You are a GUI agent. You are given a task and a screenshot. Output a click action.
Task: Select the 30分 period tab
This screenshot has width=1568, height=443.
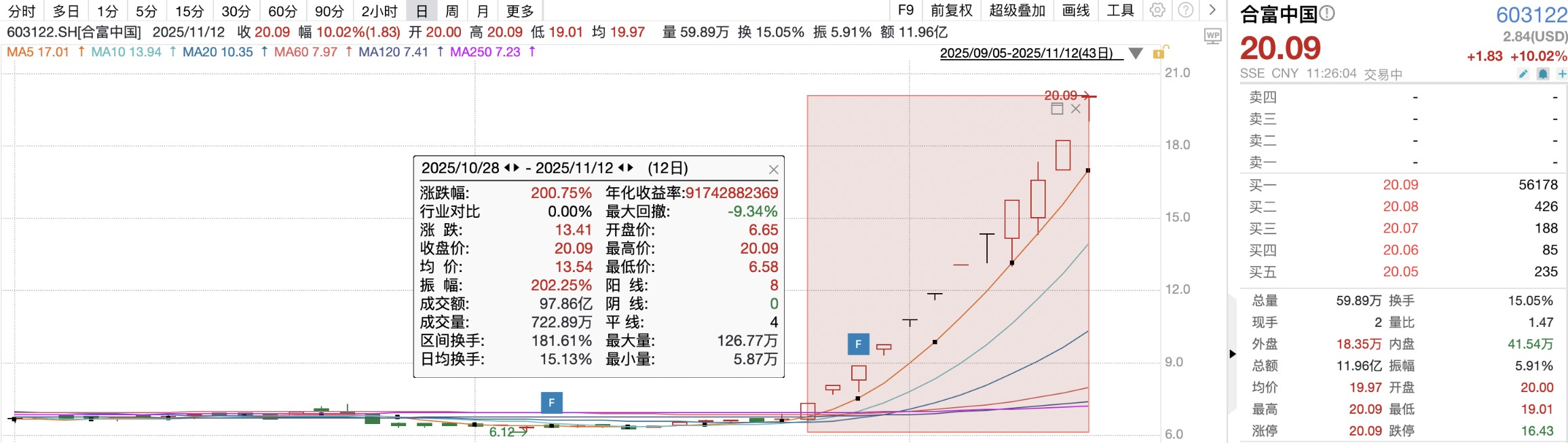236,11
